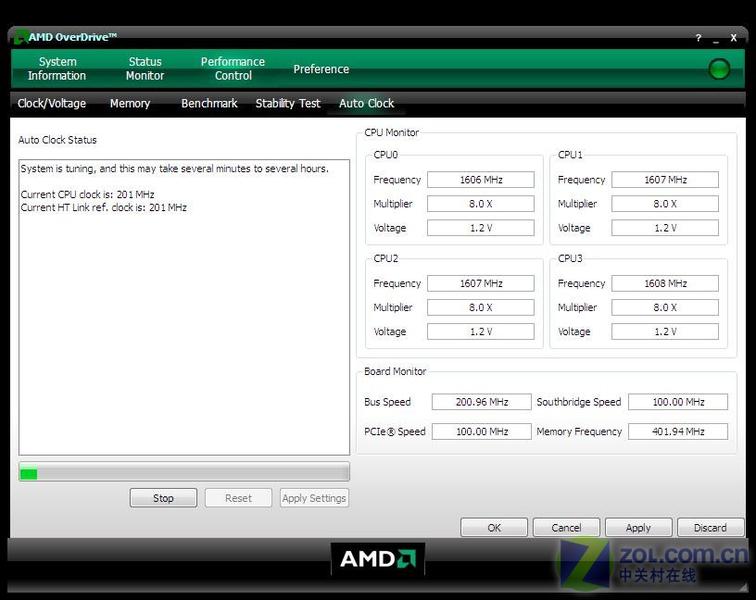Click the CPU1 Voltage value field

(665, 228)
